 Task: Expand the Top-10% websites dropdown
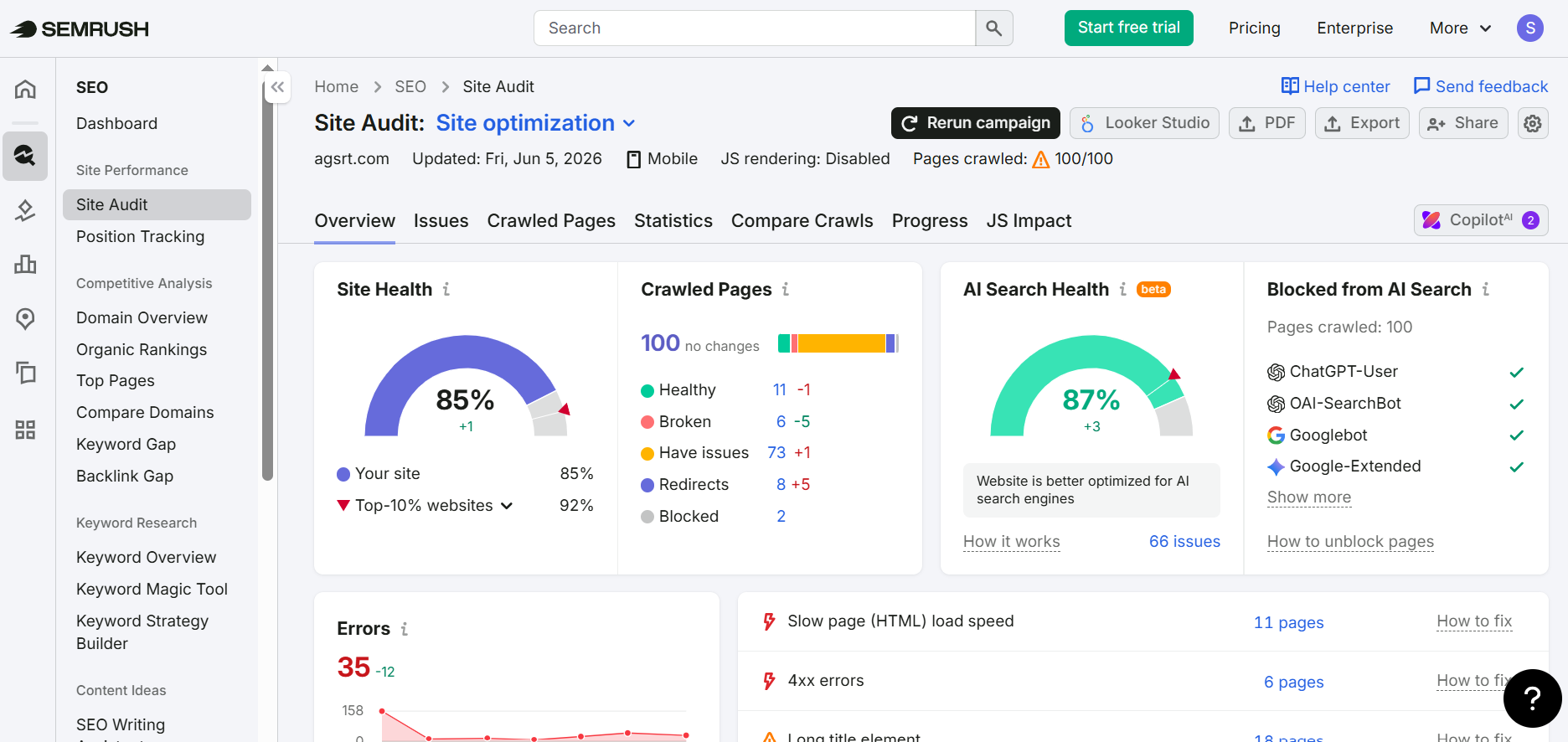click(x=434, y=506)
